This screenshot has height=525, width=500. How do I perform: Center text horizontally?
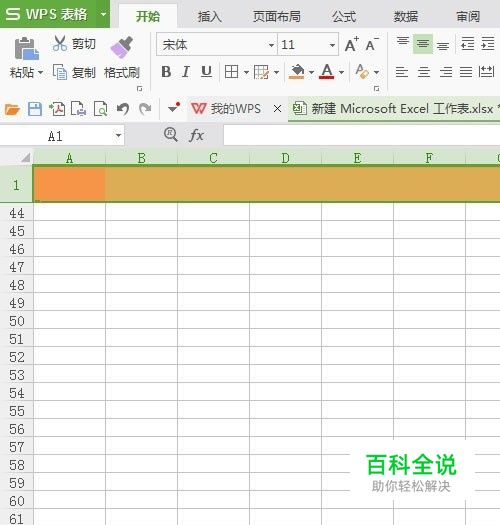[424, 72]
